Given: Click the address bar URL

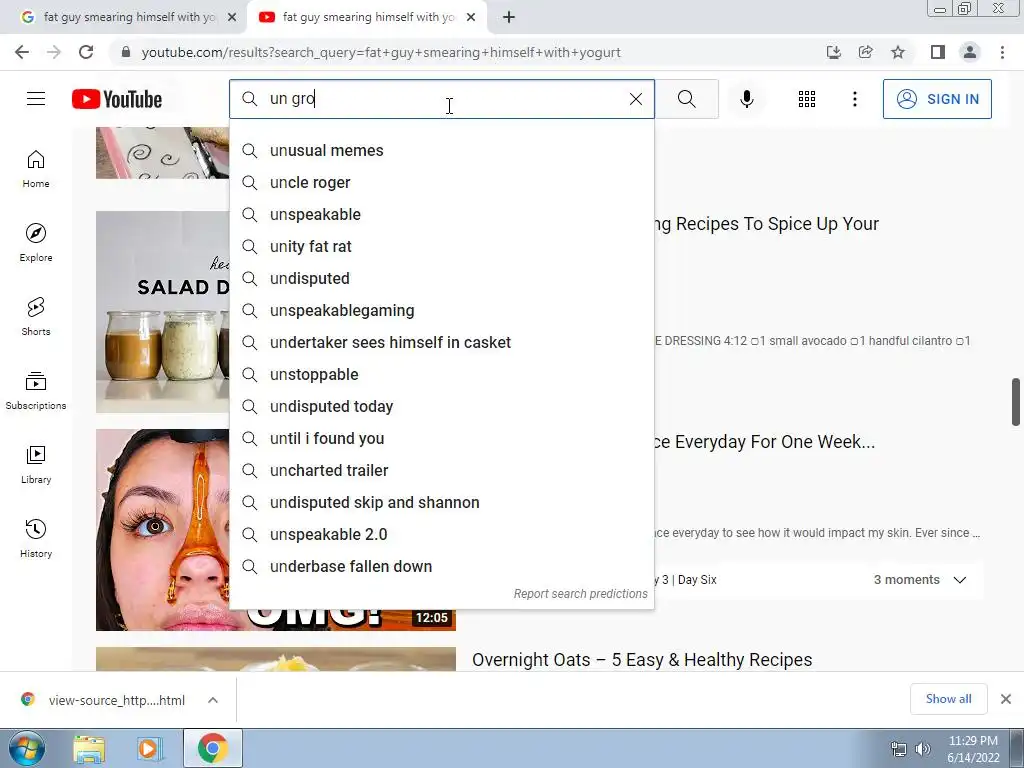Looking at the screenshot, I should [381, 52].
